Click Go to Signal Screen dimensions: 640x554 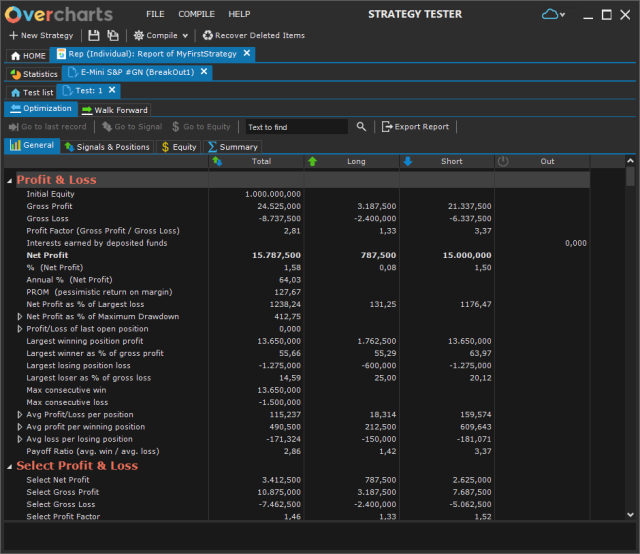(x=132, y=127)
